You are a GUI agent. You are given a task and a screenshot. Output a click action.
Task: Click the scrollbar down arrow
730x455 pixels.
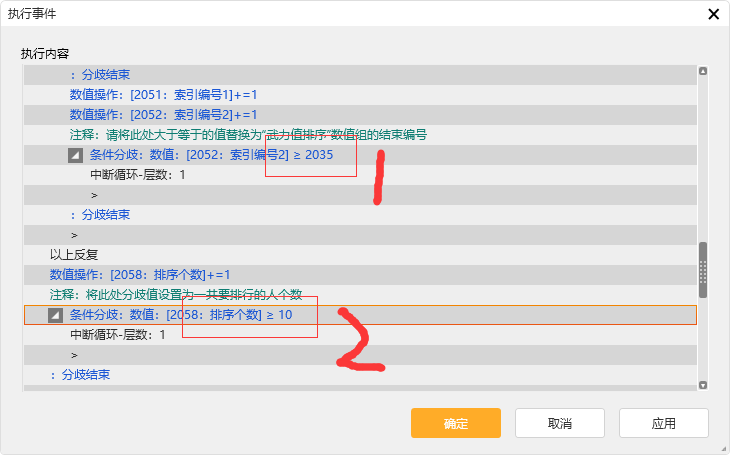pos(702,384)
